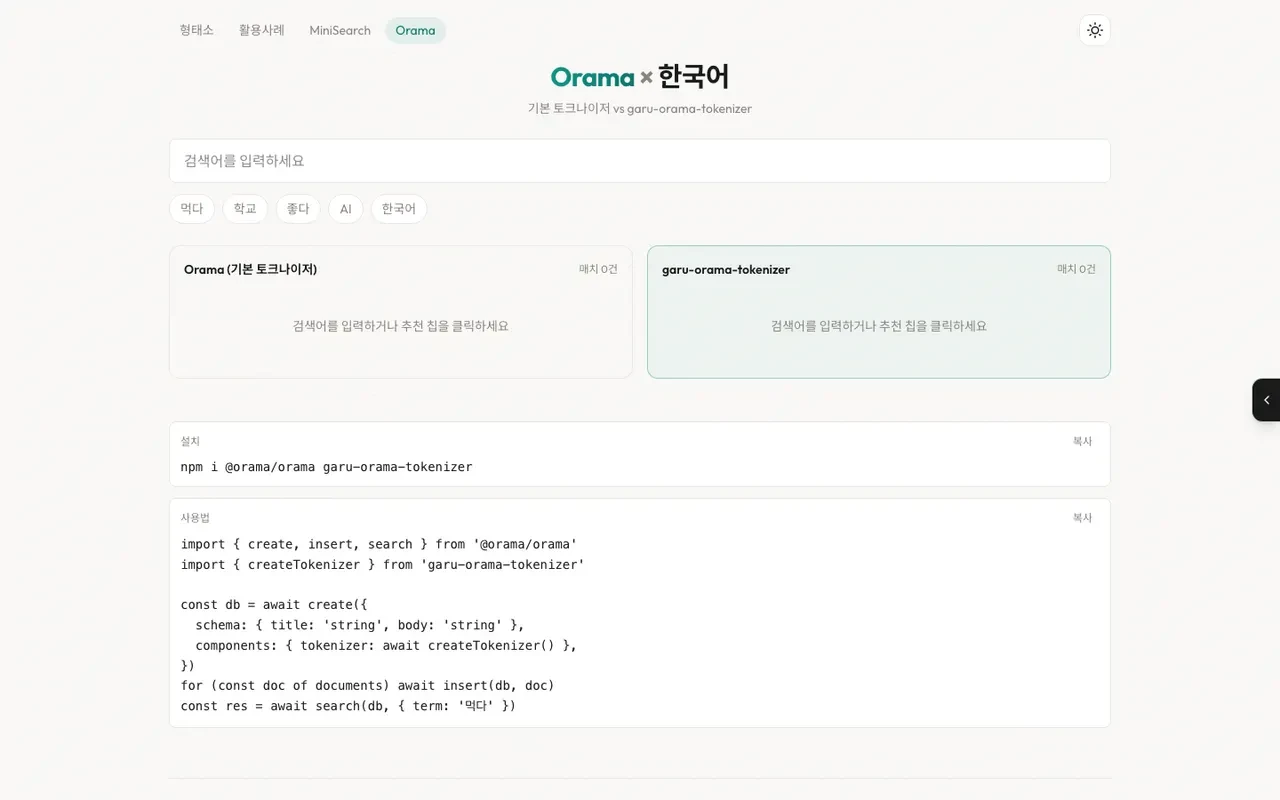Click the 설치 section label
This screenshot has height=800, width=1280.
point(190,441)
